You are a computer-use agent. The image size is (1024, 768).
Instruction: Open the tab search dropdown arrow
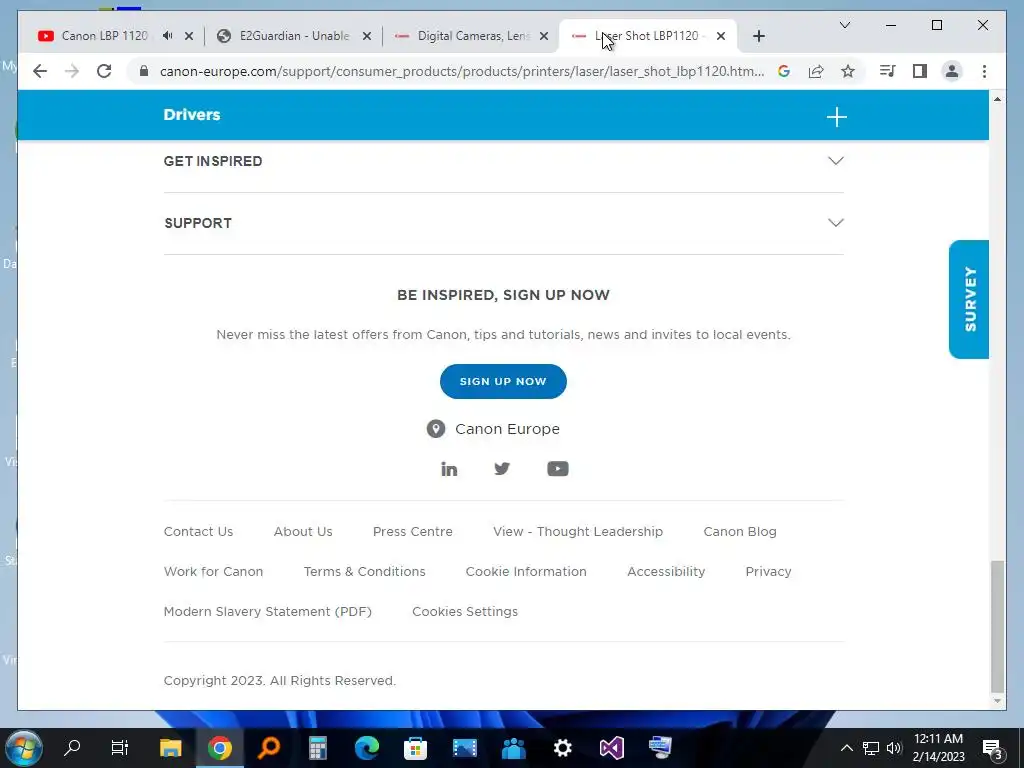click(844, 25)
